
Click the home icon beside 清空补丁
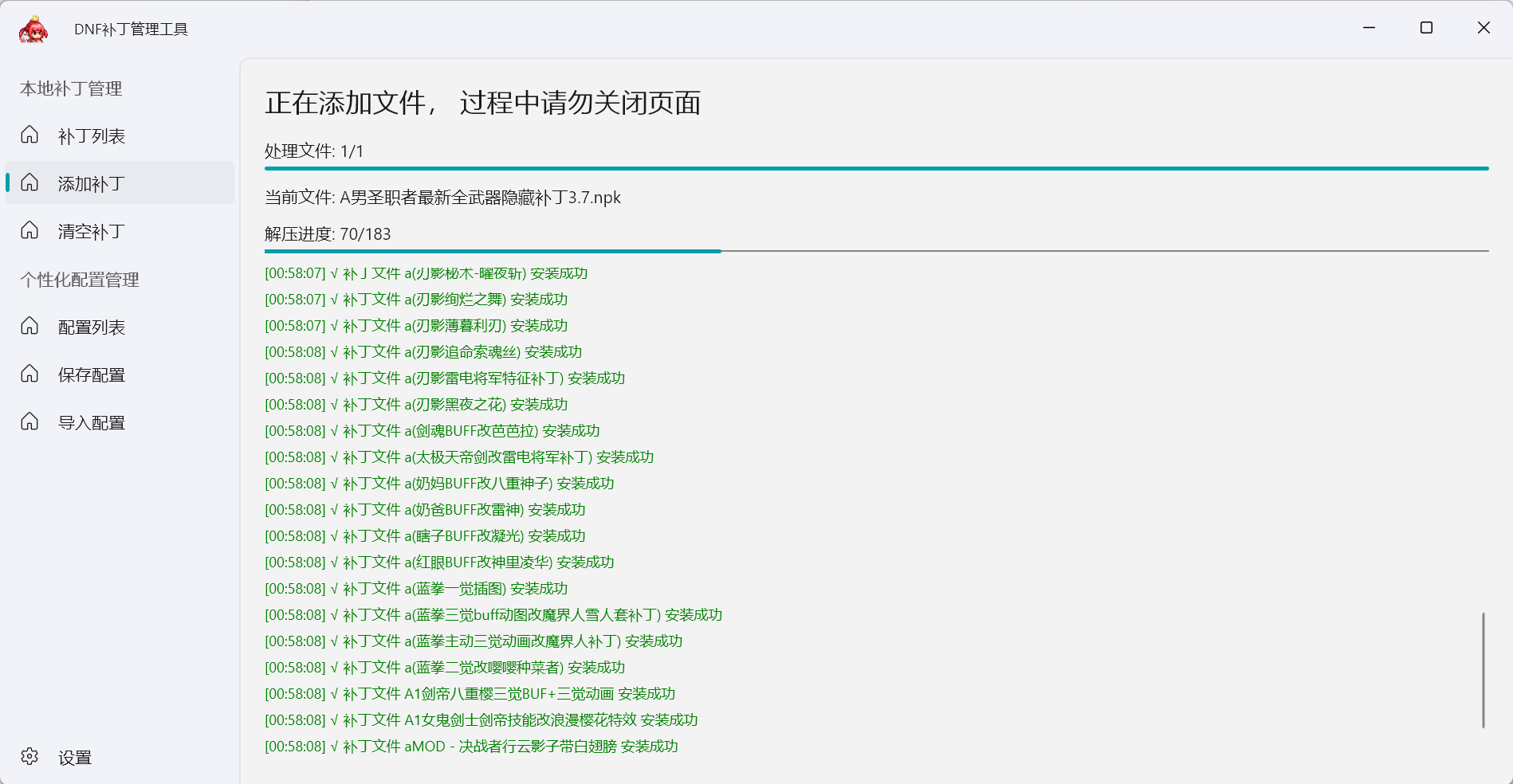pos(29,230)
